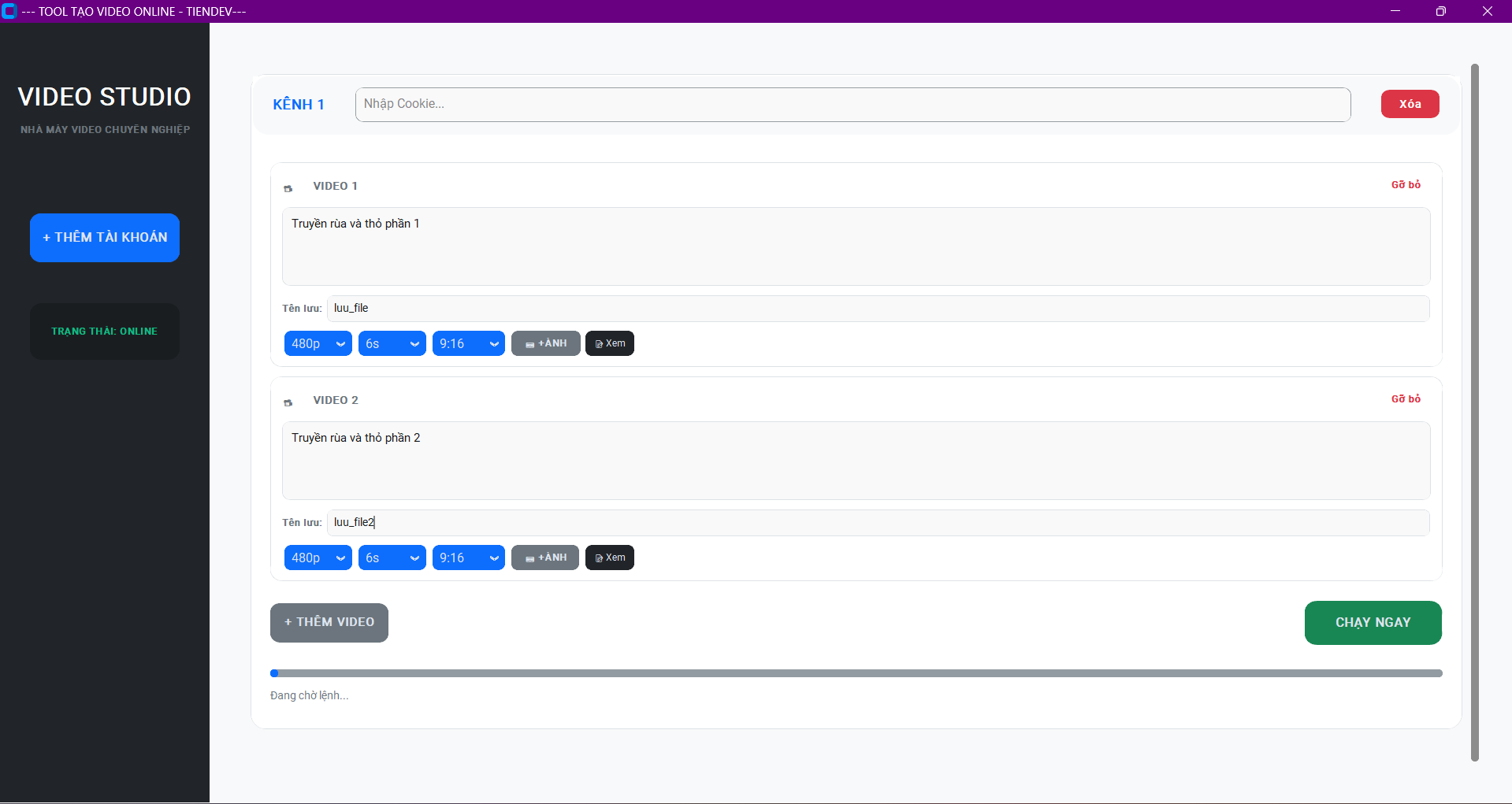Click the progress bar track

(856, 673)
